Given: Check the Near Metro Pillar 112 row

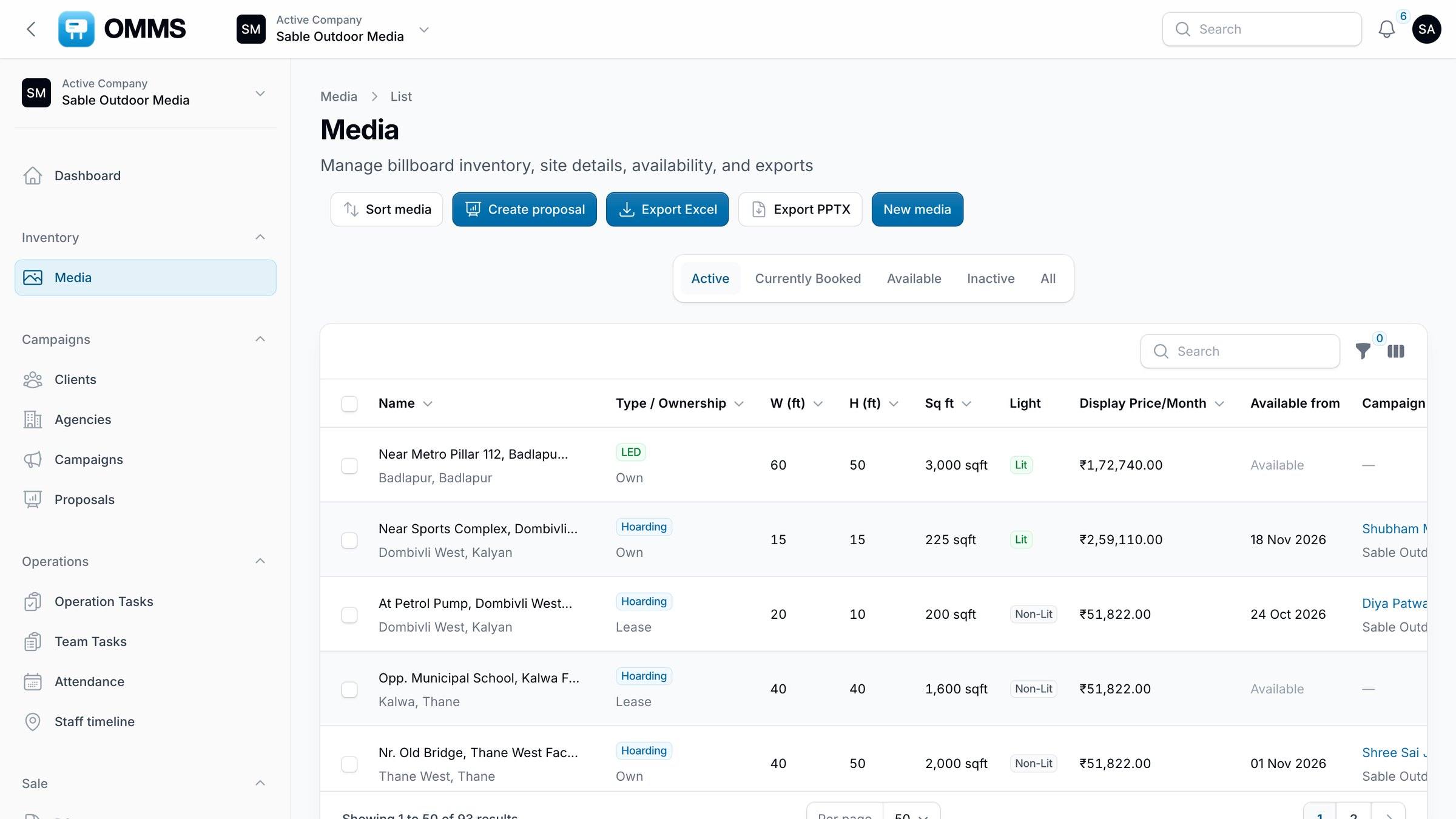Looking at the screenshot, I should (x=349, y=466).
